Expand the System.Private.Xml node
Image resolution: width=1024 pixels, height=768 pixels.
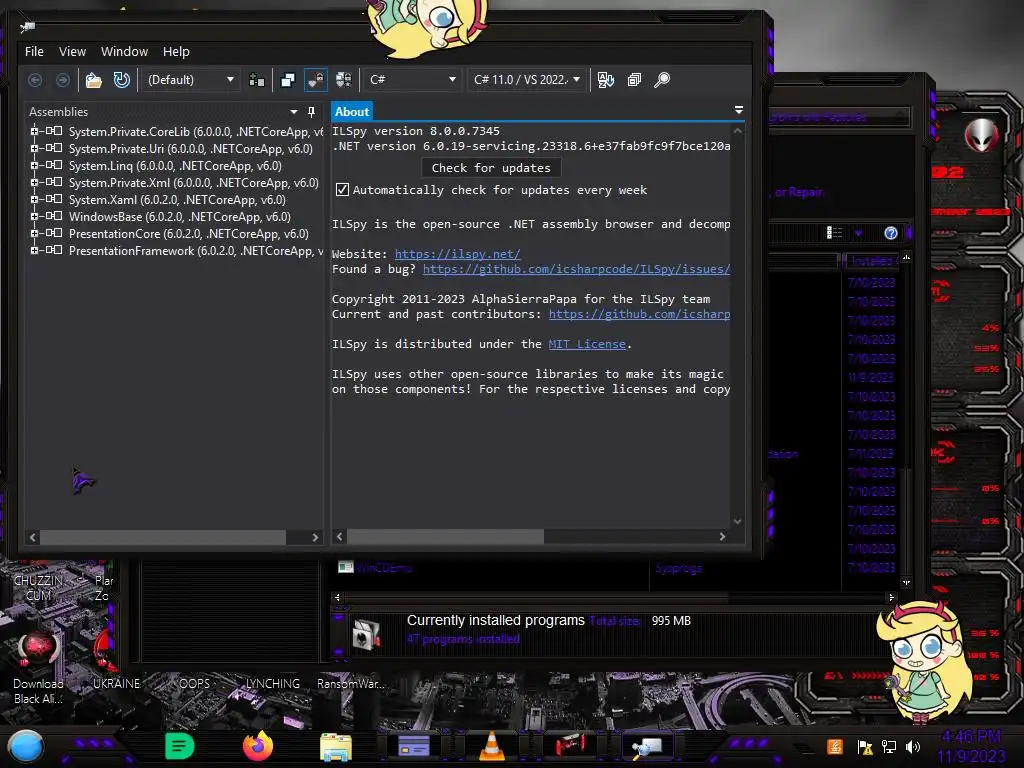(34, 182)
